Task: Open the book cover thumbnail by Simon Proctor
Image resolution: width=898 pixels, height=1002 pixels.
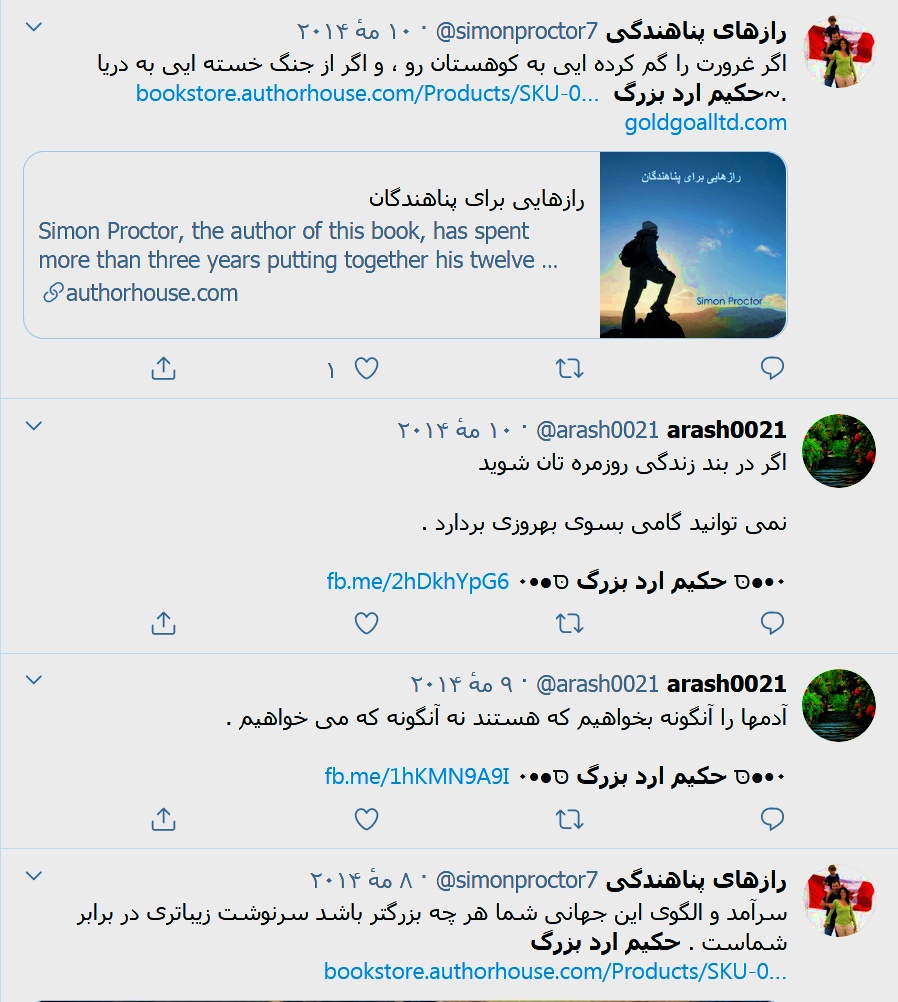Action: [x=693, y=245]
